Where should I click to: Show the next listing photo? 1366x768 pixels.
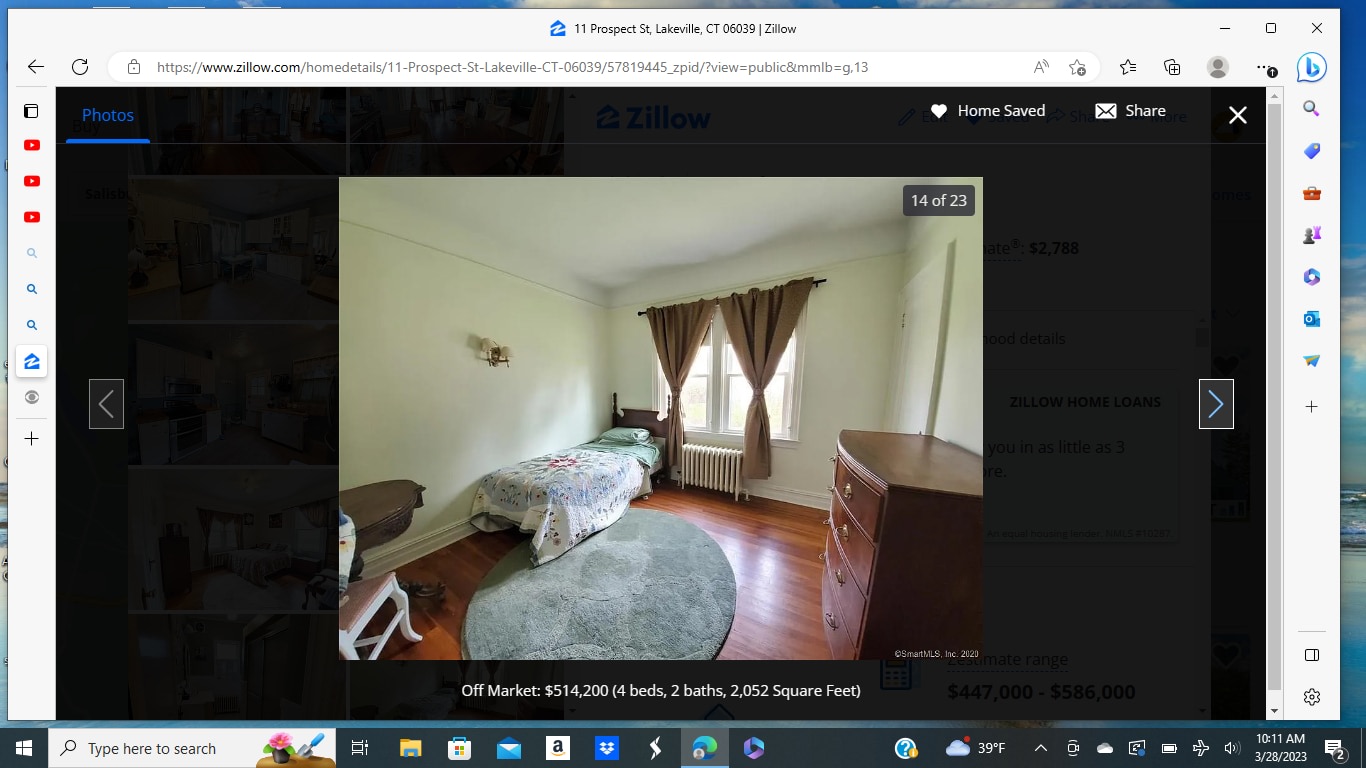click(1216, 404)
